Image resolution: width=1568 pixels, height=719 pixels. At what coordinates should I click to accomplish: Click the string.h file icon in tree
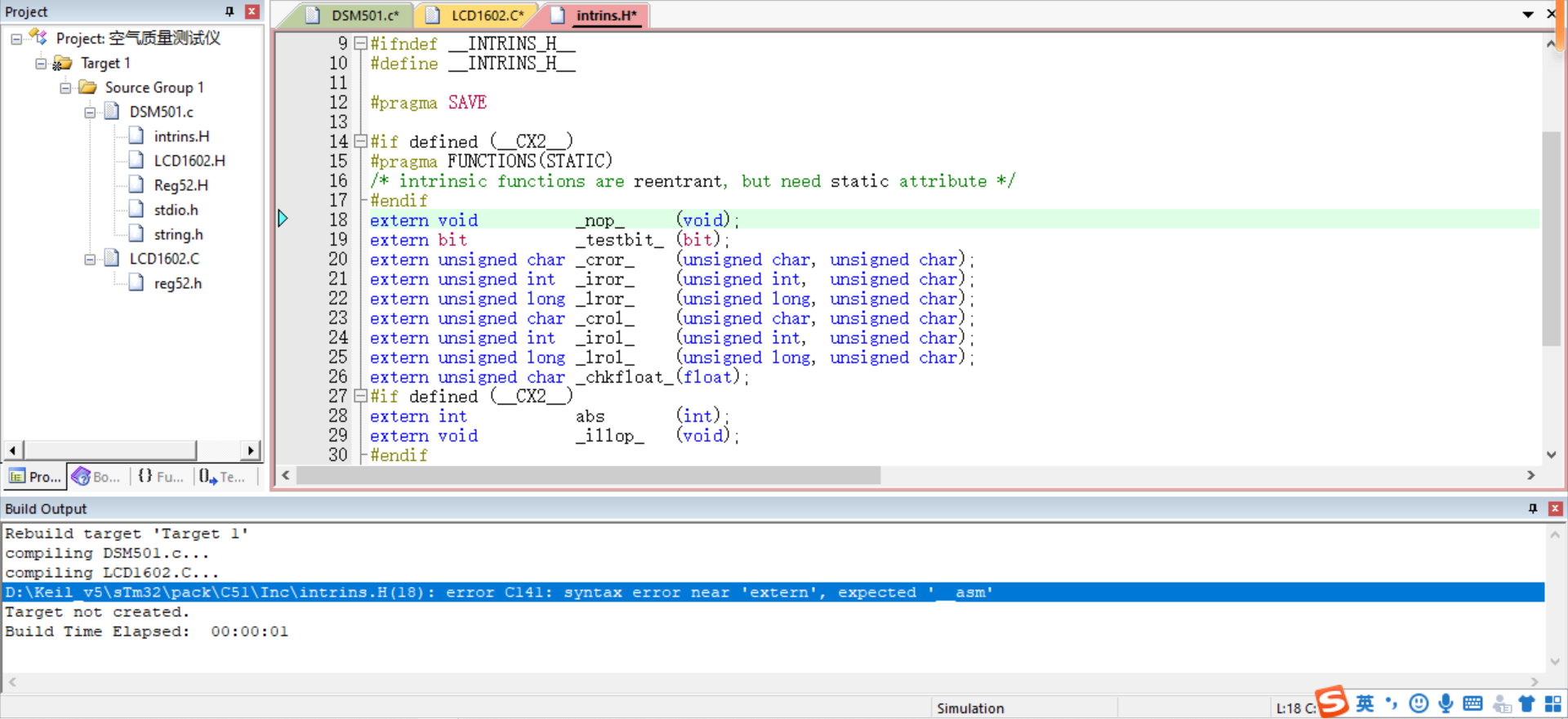tap(136, 234)
